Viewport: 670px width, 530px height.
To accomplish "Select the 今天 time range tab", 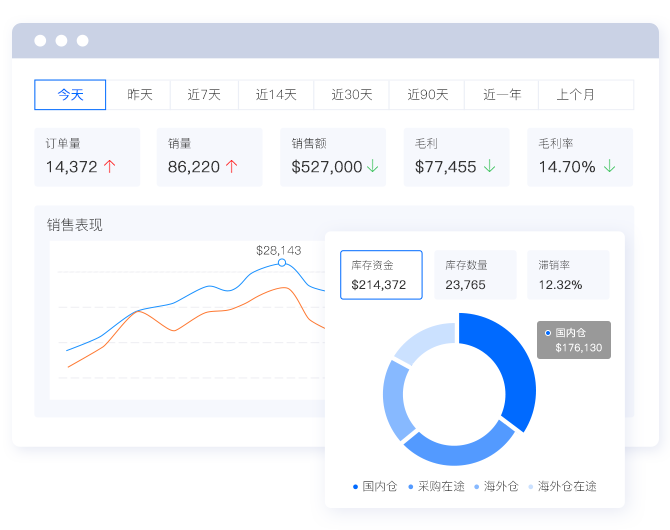I will (x=70, y=95).
